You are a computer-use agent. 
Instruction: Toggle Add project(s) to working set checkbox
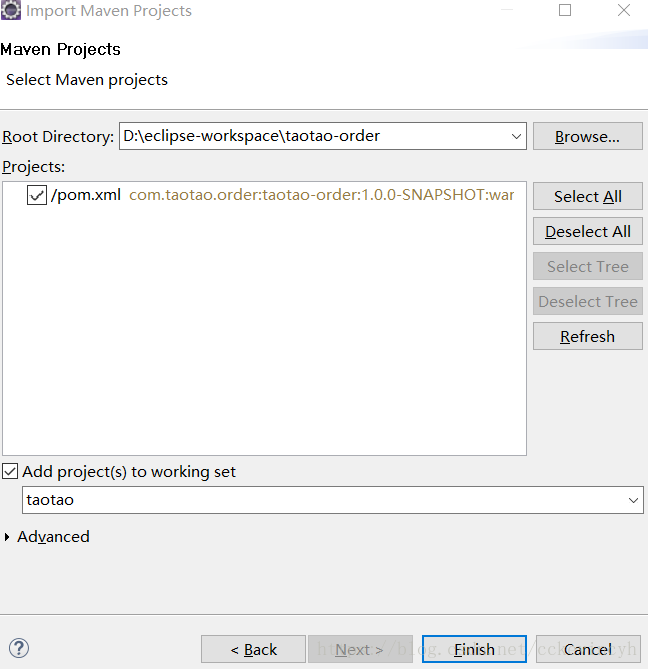point(10,471)
